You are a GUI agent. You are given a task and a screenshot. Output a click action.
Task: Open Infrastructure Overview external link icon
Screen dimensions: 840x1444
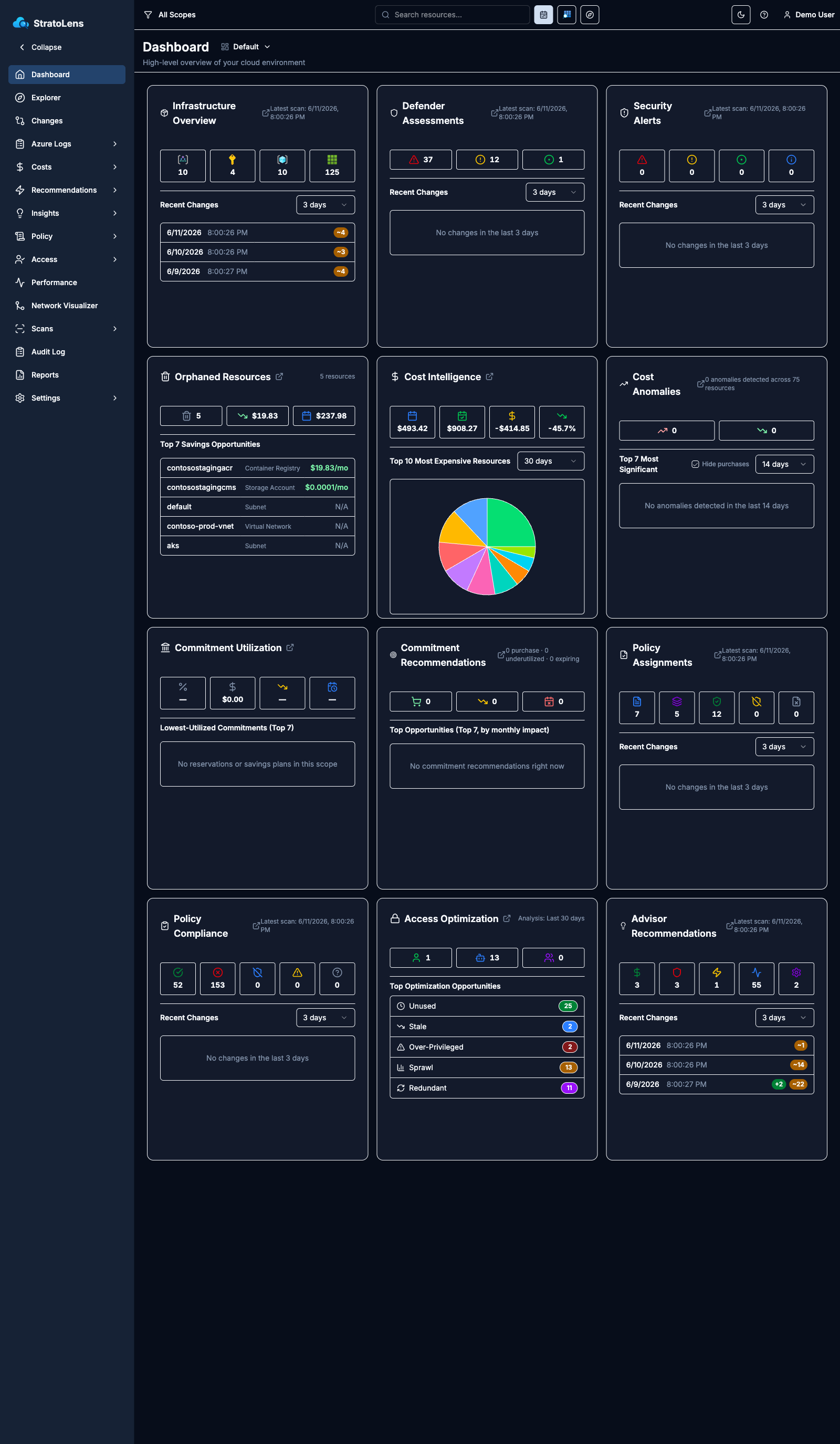[265, 113]
